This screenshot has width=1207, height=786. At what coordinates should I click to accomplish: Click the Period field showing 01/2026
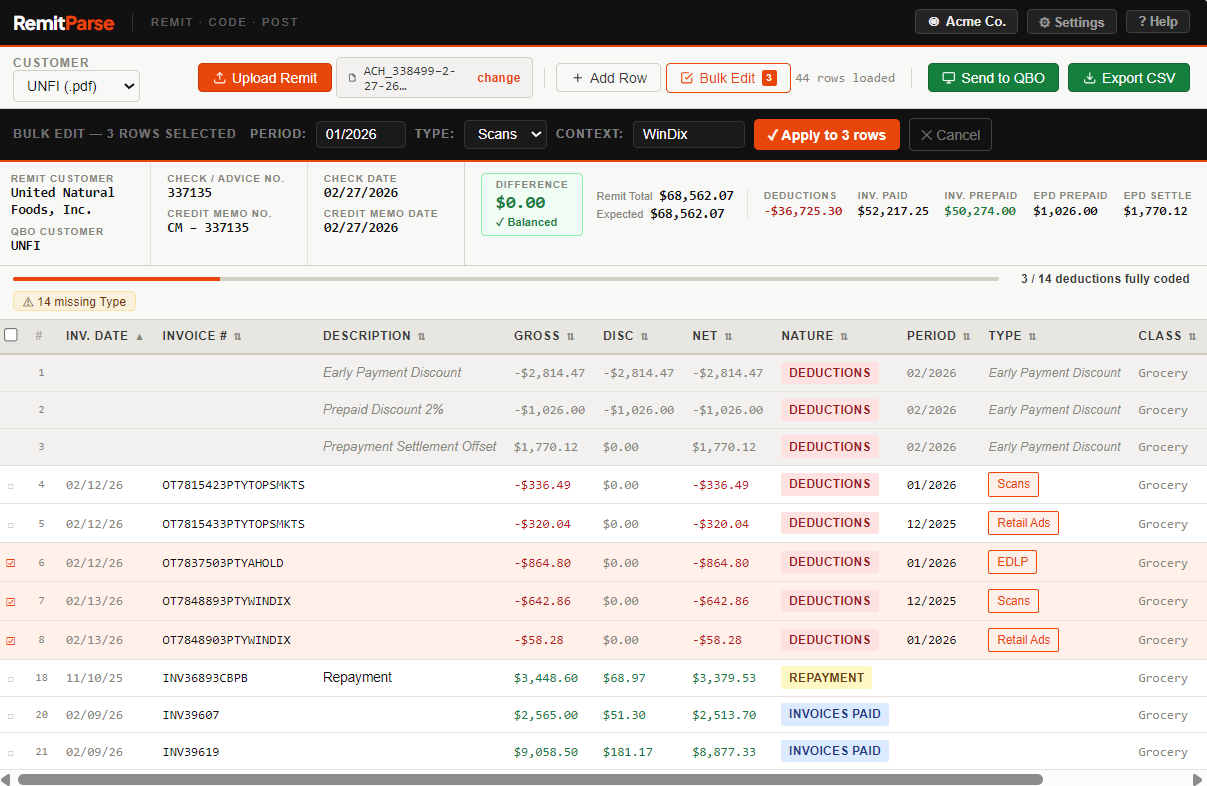click(361, 134)
